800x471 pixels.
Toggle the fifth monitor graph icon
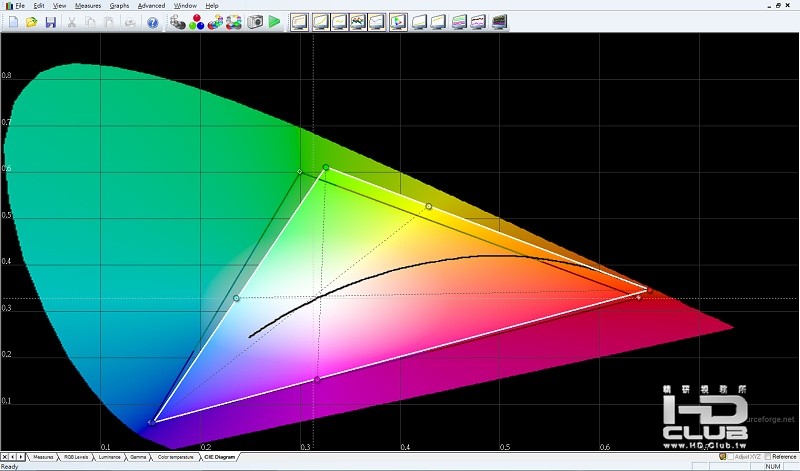[377, 22]
